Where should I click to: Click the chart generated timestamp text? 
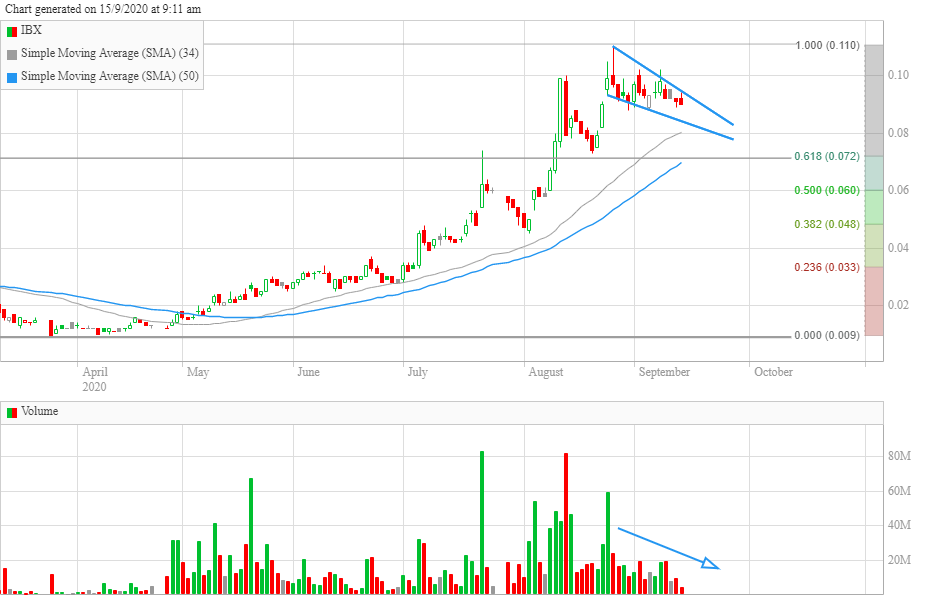(103, 9)
